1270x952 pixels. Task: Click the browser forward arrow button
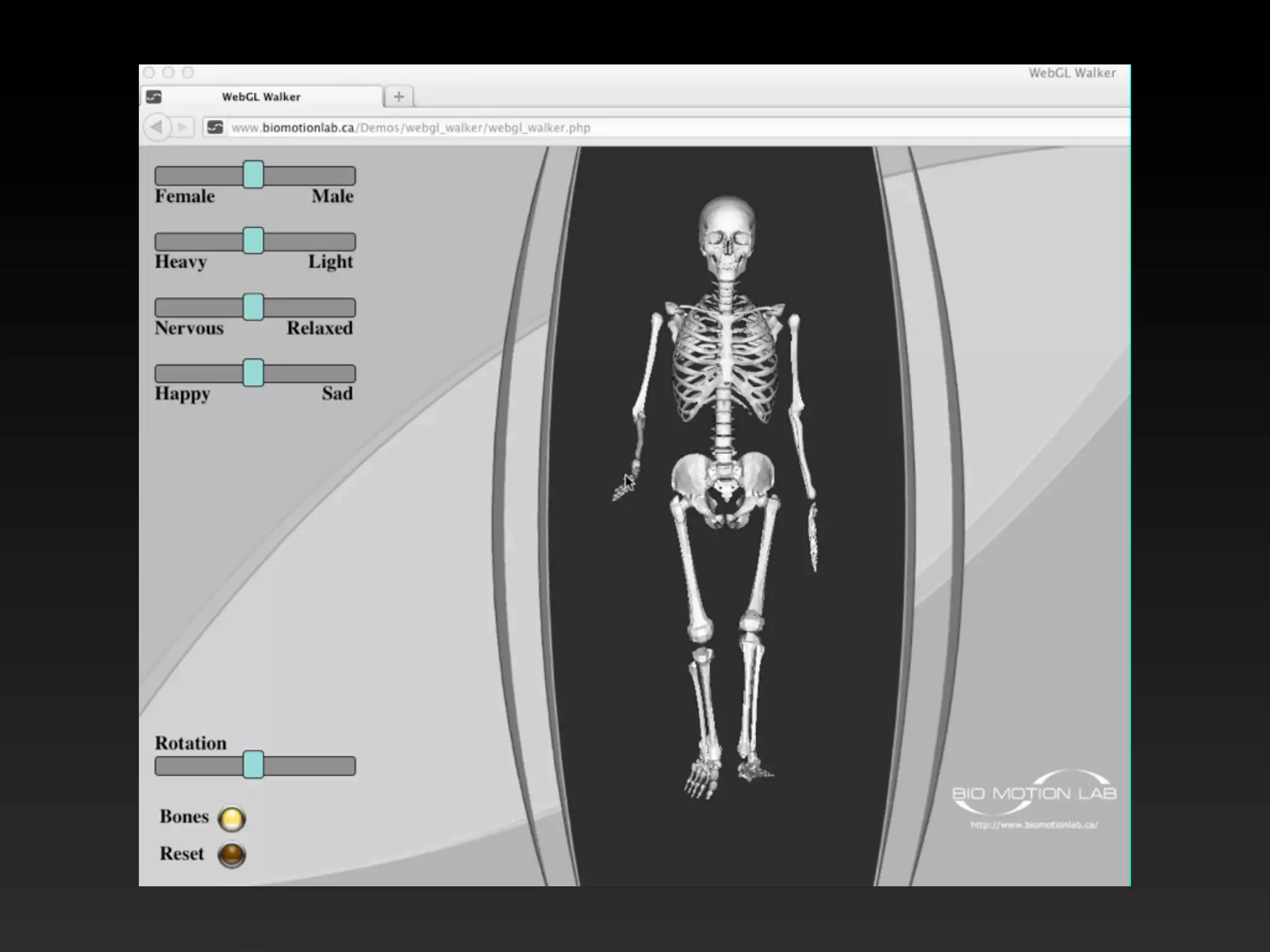(182, 127)
